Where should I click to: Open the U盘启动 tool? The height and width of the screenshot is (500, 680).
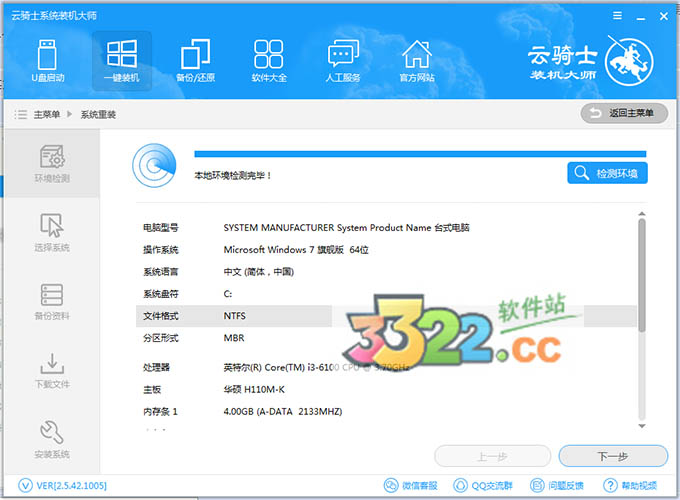48,61
